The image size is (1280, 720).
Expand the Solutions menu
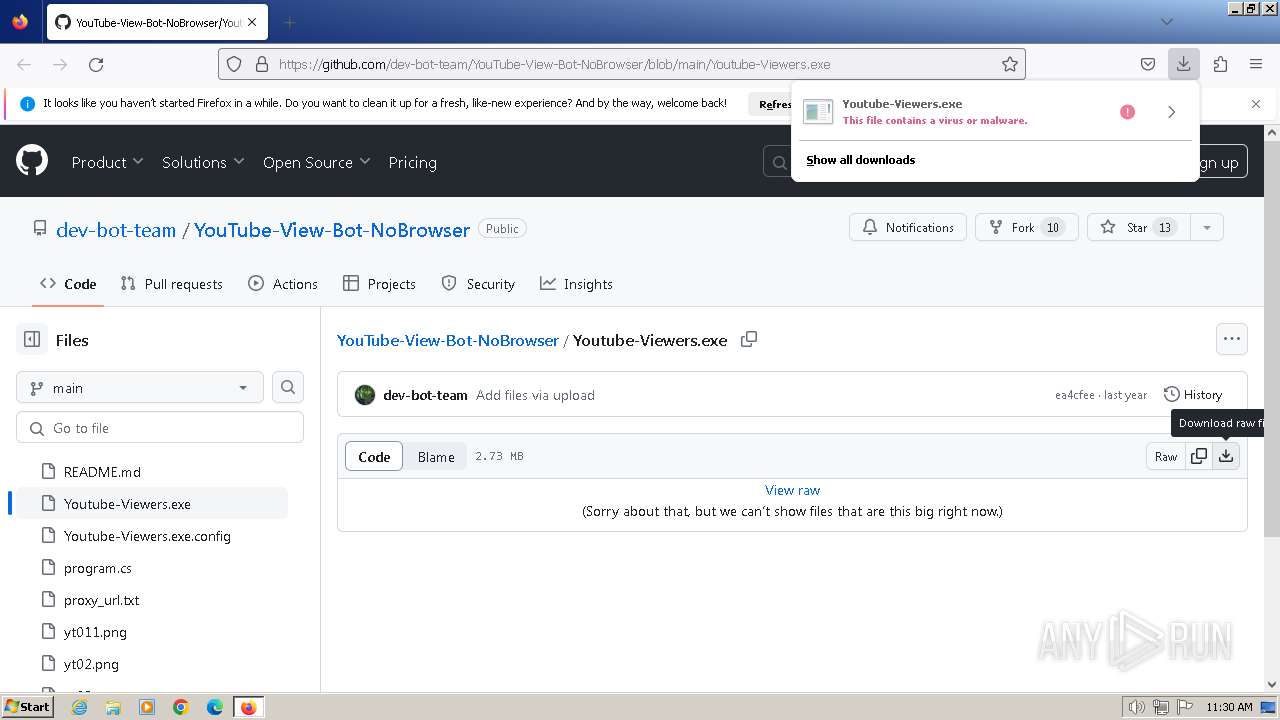203,162
